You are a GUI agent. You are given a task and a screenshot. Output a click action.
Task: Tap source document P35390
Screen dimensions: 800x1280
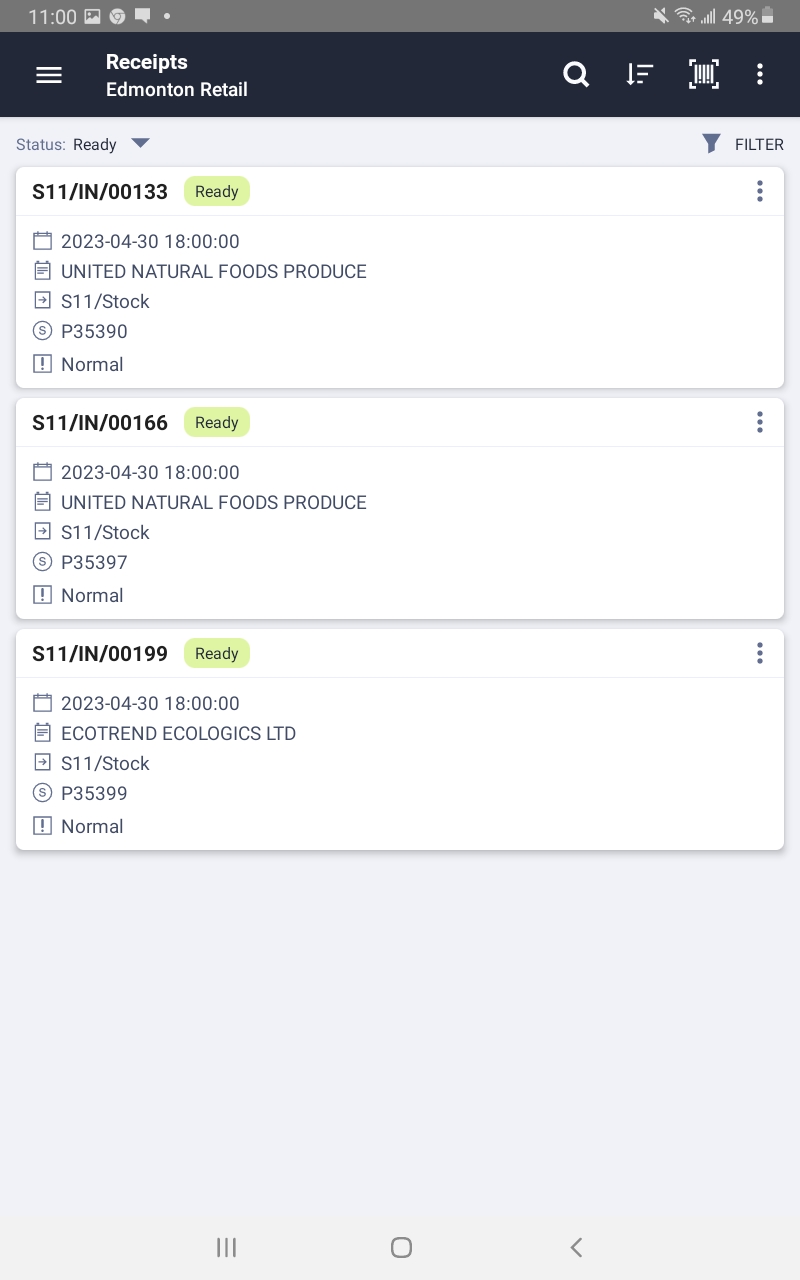(x=94, y=331)
